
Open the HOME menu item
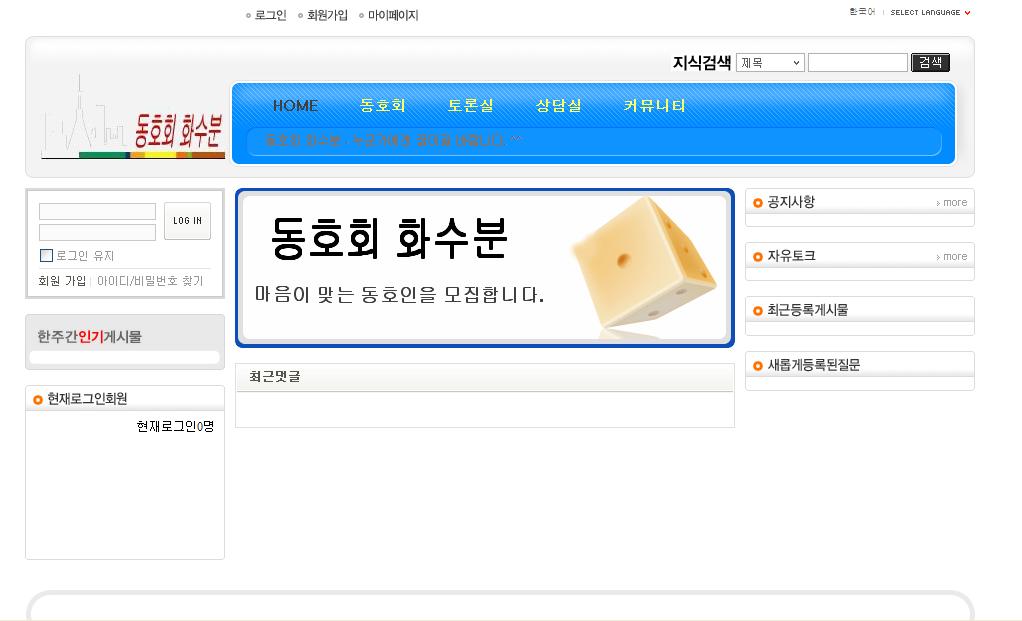pyautogui.click(x=295, y=106)
